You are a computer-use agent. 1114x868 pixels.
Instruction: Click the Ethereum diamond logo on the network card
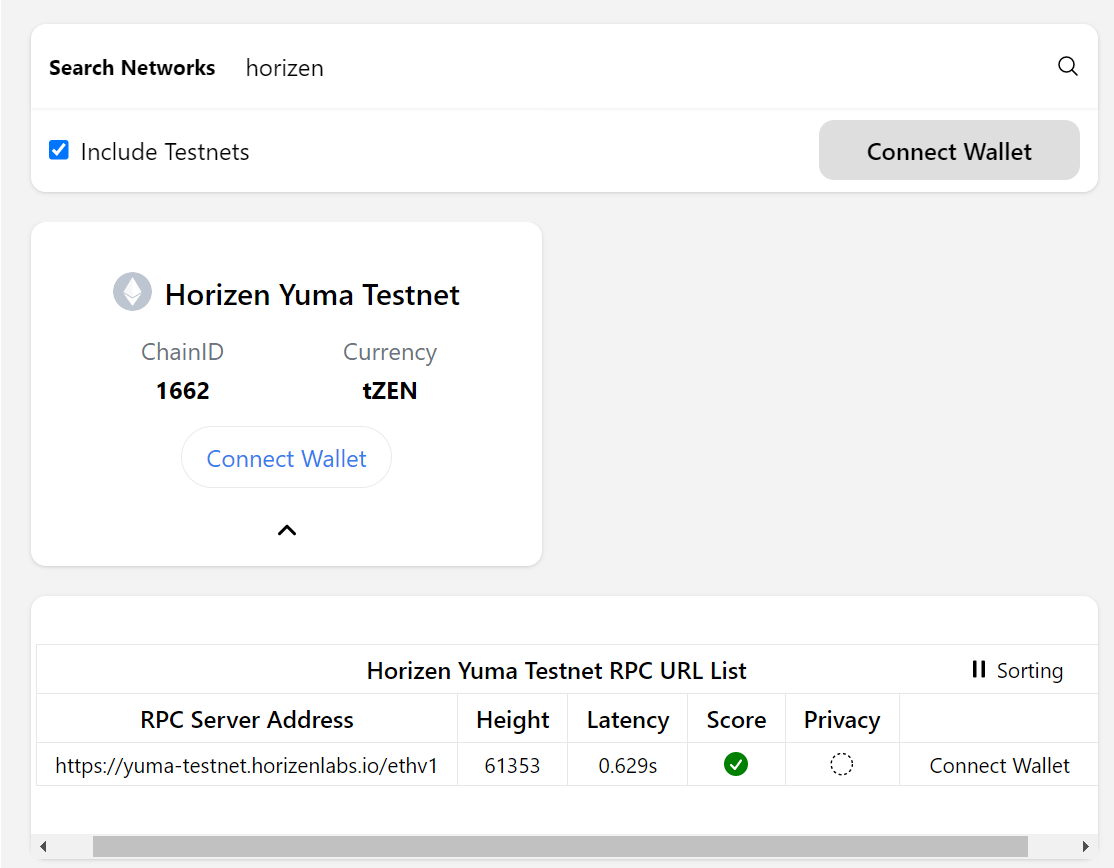132,291
